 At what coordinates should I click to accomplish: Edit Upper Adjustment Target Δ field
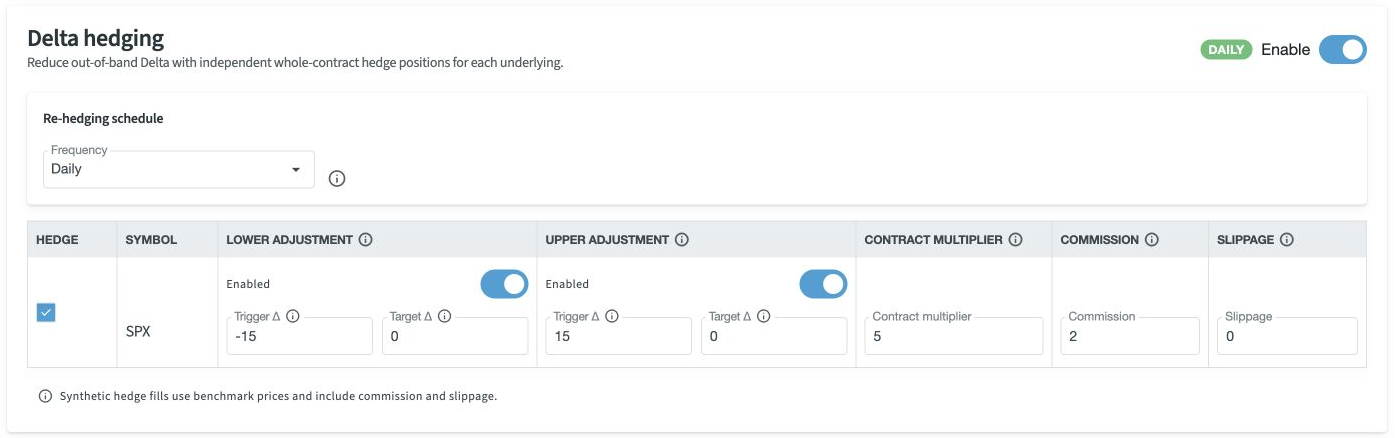click(x=774, y=336)
